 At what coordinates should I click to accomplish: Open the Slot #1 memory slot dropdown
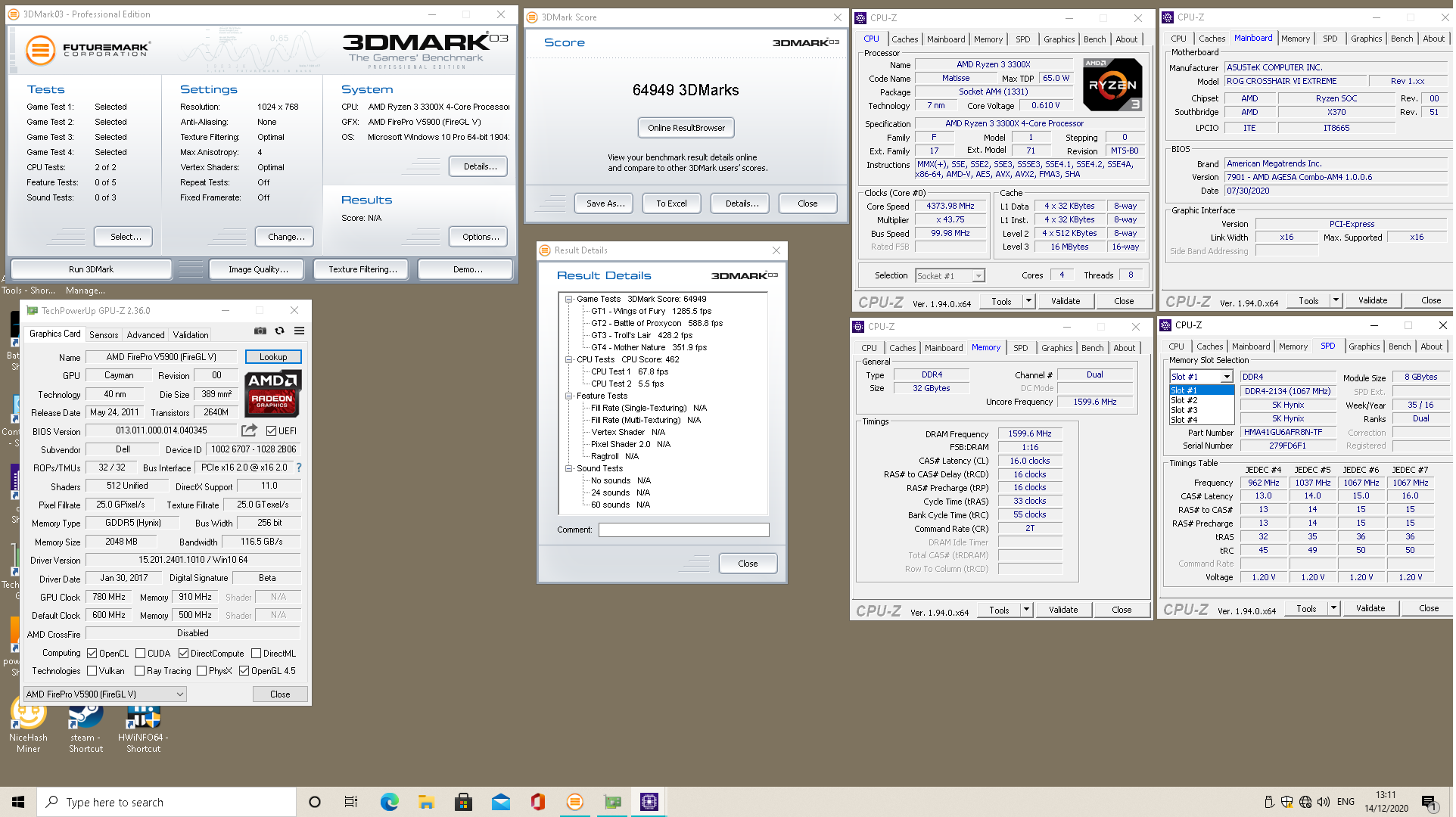1202,377
